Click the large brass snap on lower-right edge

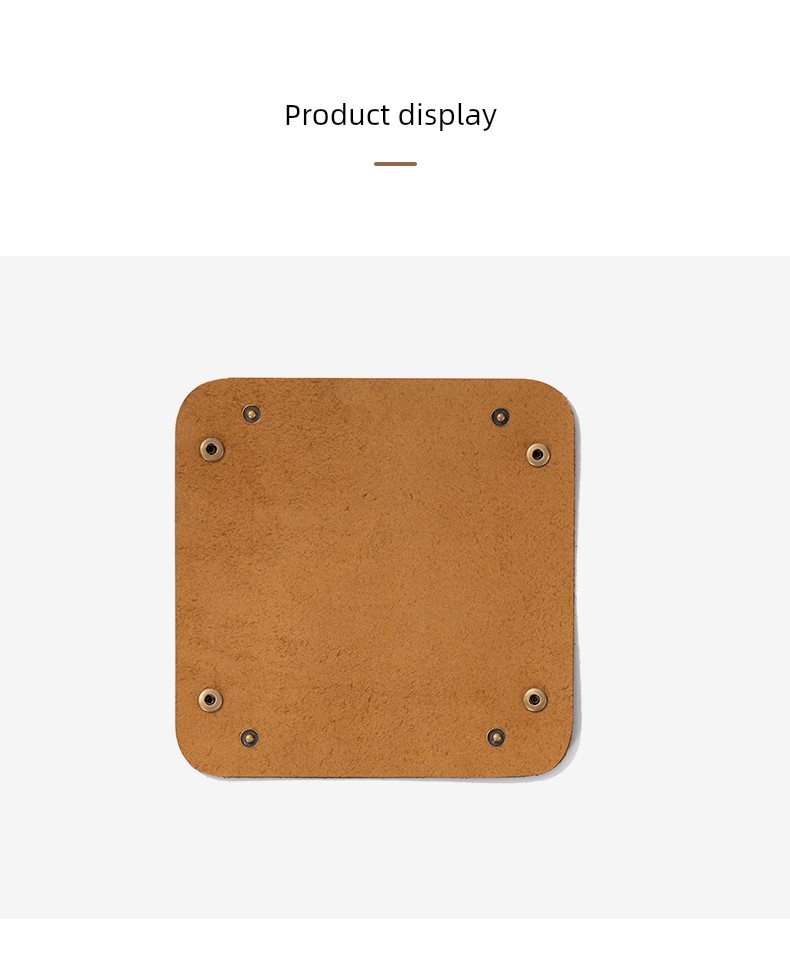coord(535,700)
